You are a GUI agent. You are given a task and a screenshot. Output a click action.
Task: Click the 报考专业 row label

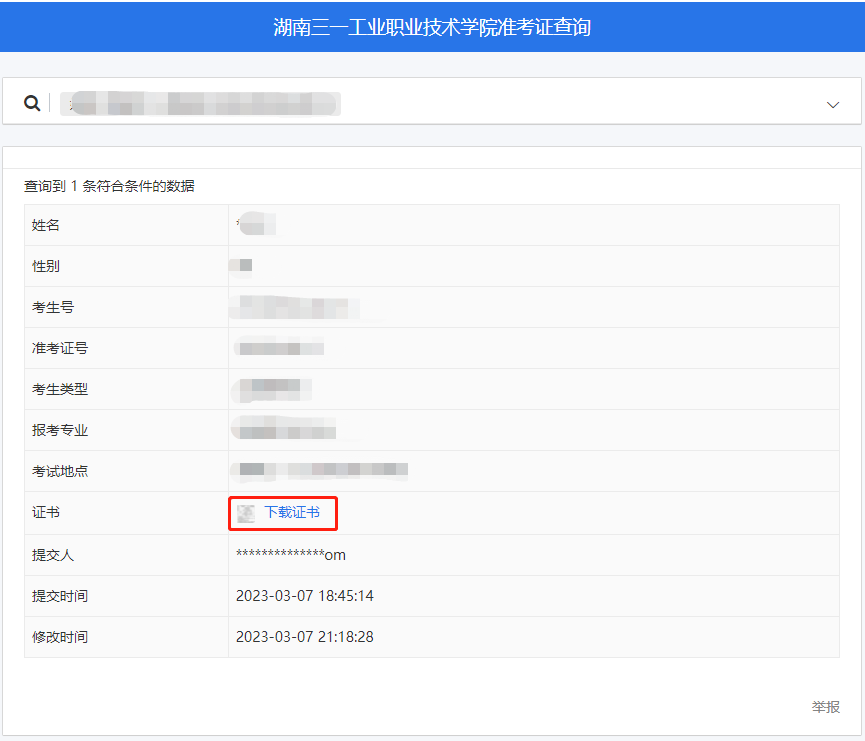60,430
